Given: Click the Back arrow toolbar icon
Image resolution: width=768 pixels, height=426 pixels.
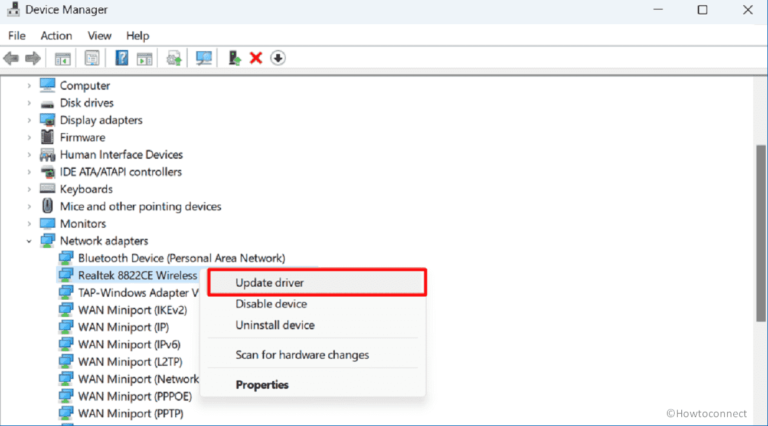Looking at the screenshot, I should [x=11, y=58].
